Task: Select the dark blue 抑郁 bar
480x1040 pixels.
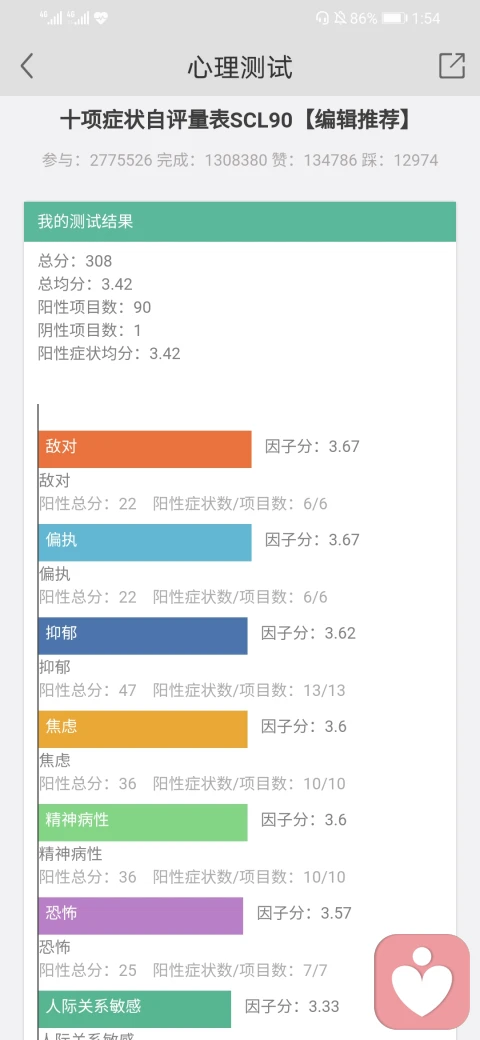Action: [143, 636]
